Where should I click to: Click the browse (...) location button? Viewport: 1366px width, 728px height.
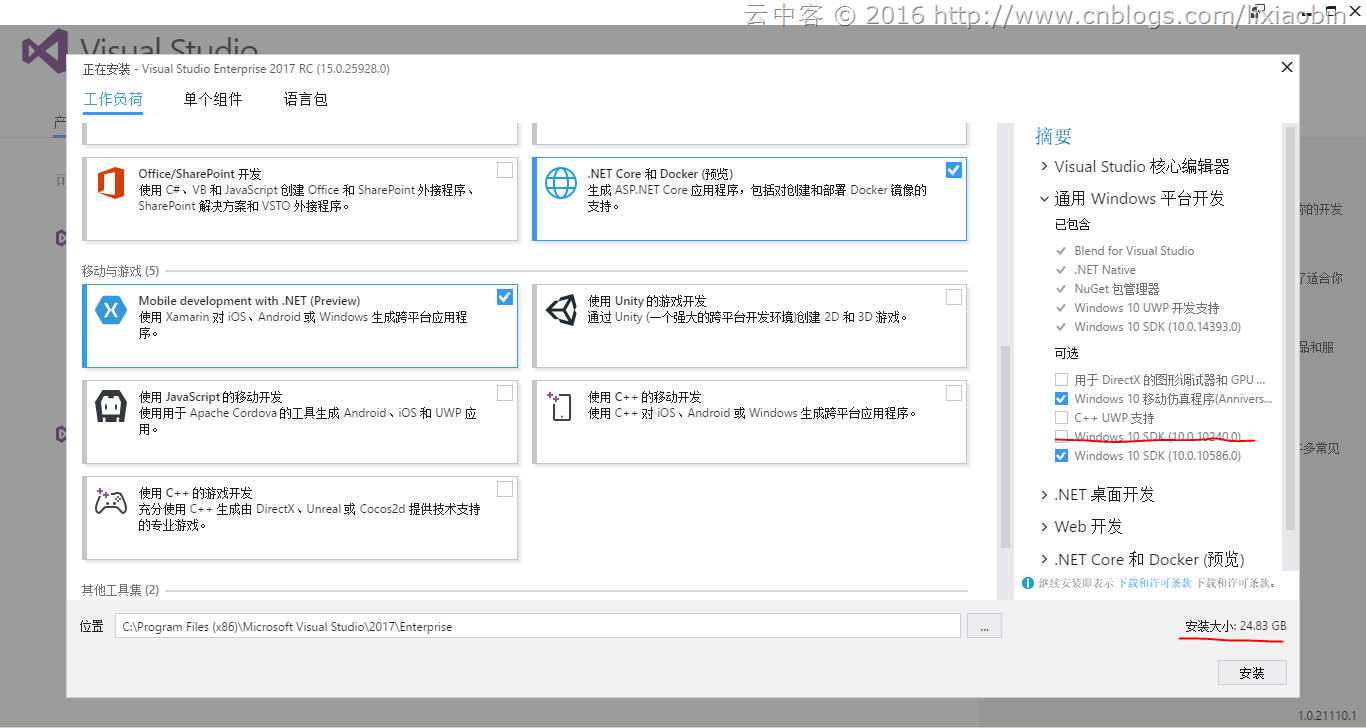[x=984, y=626]
